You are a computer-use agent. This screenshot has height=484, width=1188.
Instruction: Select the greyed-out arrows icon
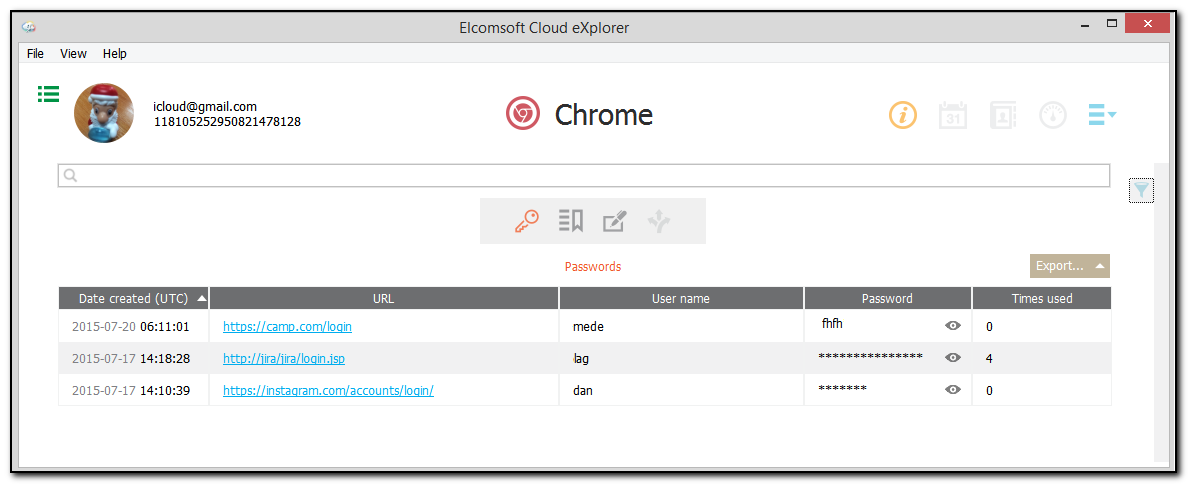click(659, 221)
